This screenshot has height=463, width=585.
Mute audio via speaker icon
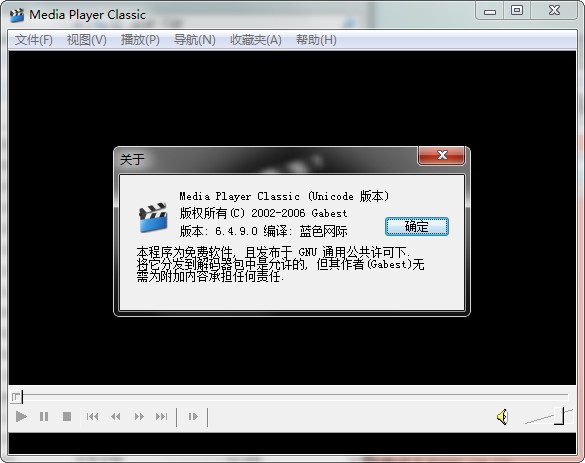tap(503, 417)
